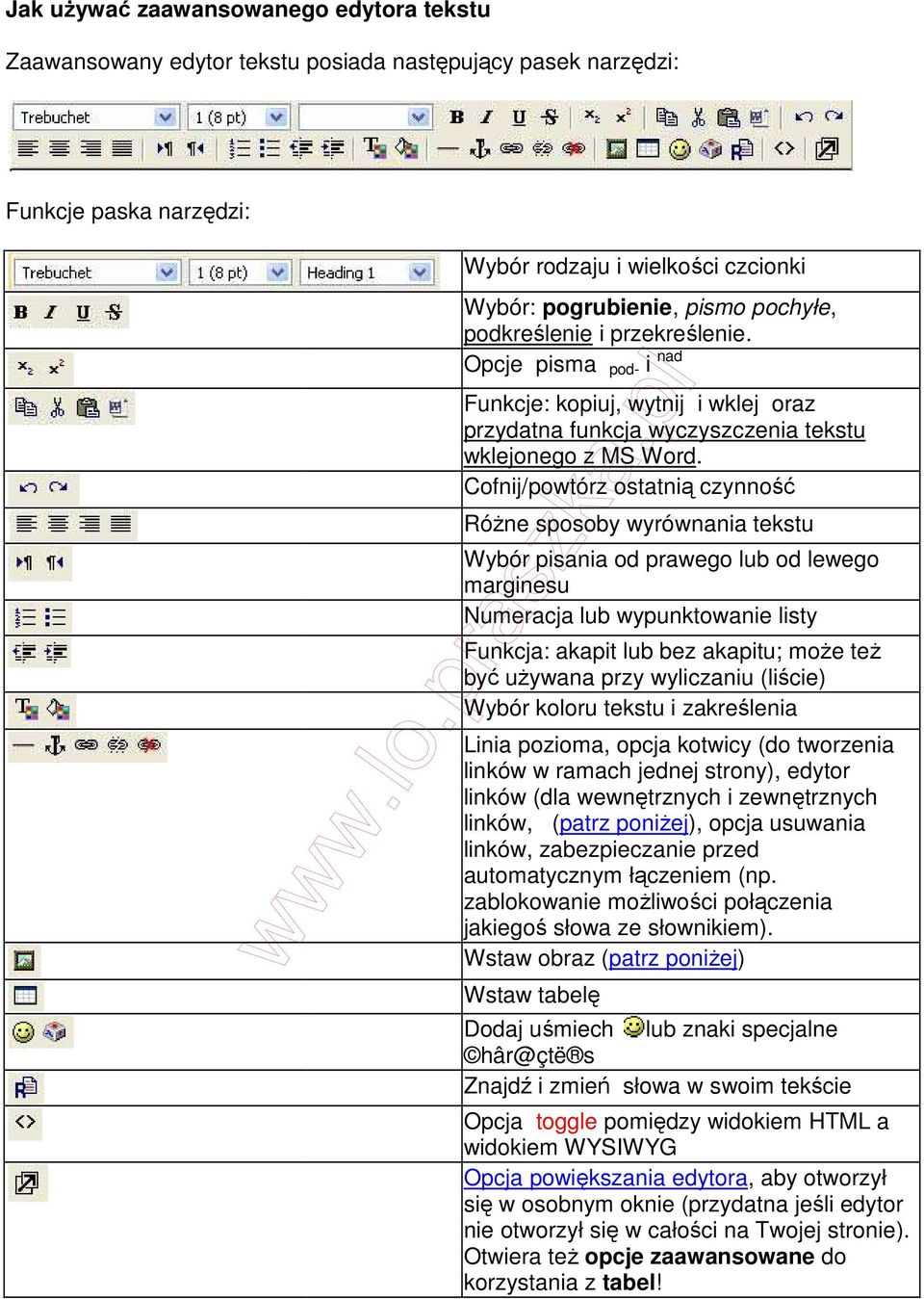Click the Cut scissors icon in the top toolbar
This screenshot has height=1299, width=924.
[x=698, y=117]
